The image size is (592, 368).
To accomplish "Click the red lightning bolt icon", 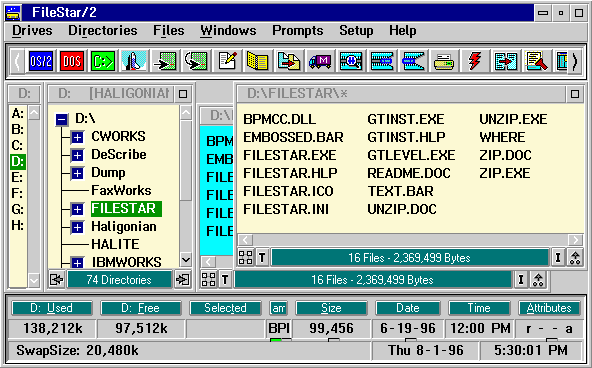I will click(x=475, y=61).
